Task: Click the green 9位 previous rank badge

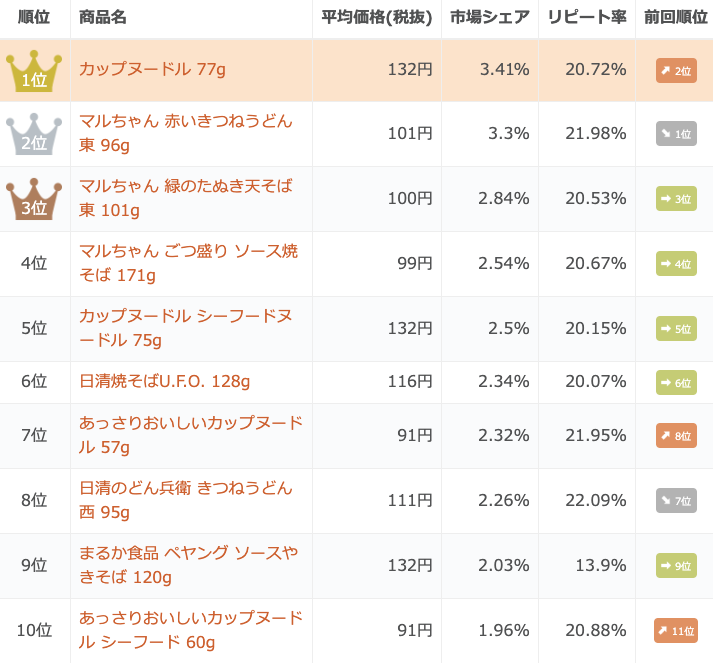Action: click(x=676, y=566)
